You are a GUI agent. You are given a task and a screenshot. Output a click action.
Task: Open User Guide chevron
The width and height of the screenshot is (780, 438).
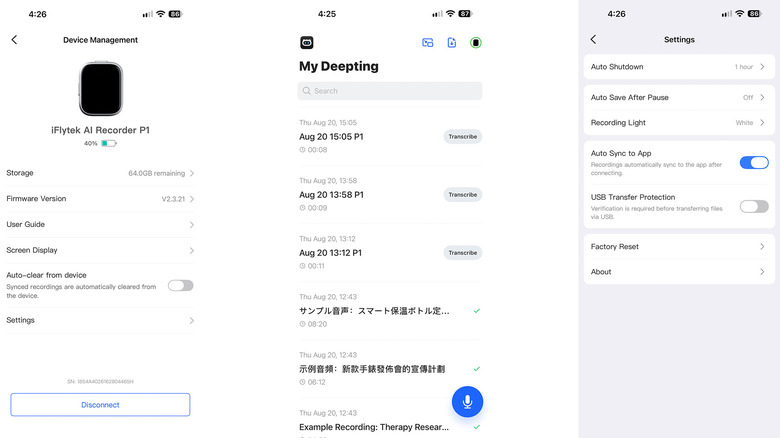[x=192, y=224]
